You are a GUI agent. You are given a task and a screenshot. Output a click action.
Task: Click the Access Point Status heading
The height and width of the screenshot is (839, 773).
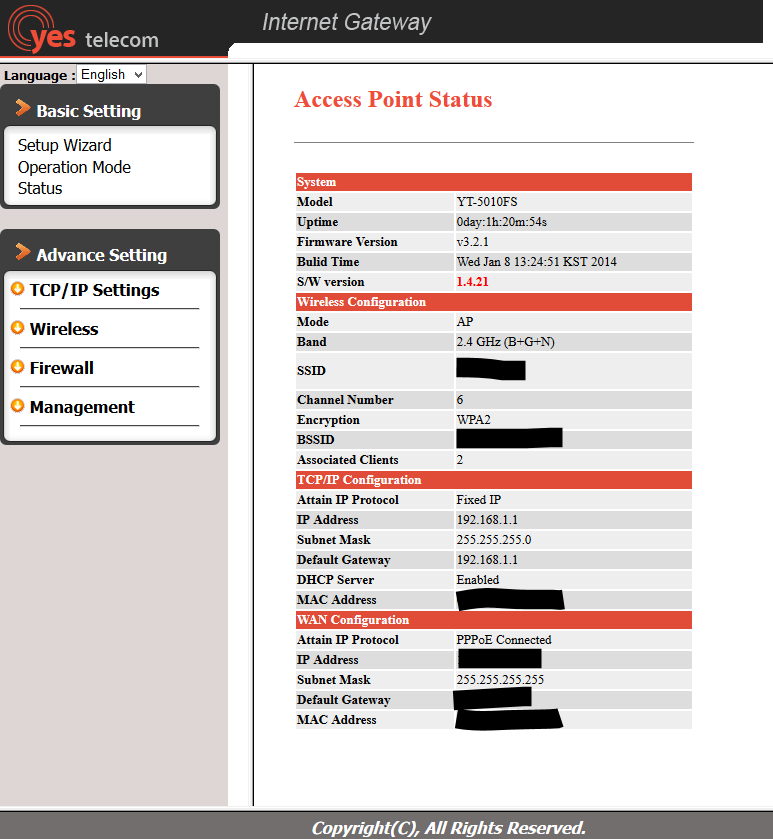click(393, 100)
